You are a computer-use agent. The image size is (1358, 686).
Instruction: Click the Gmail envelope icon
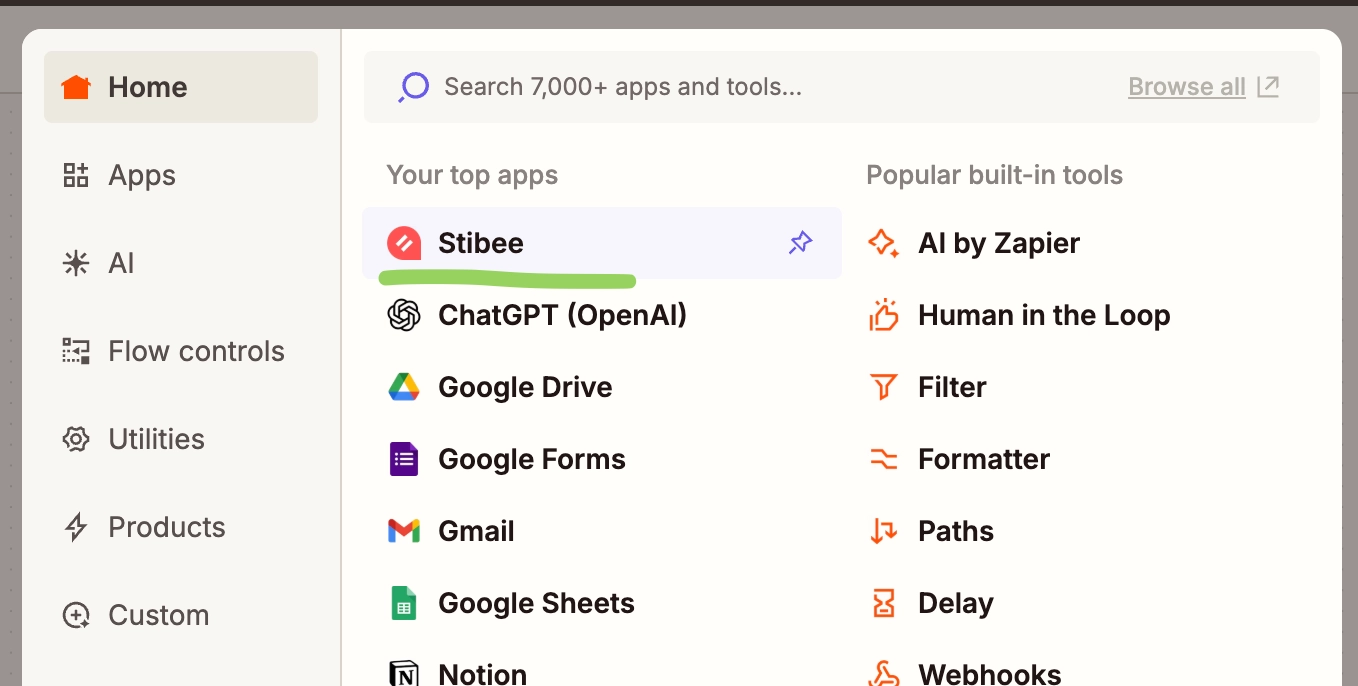point(404,531)
